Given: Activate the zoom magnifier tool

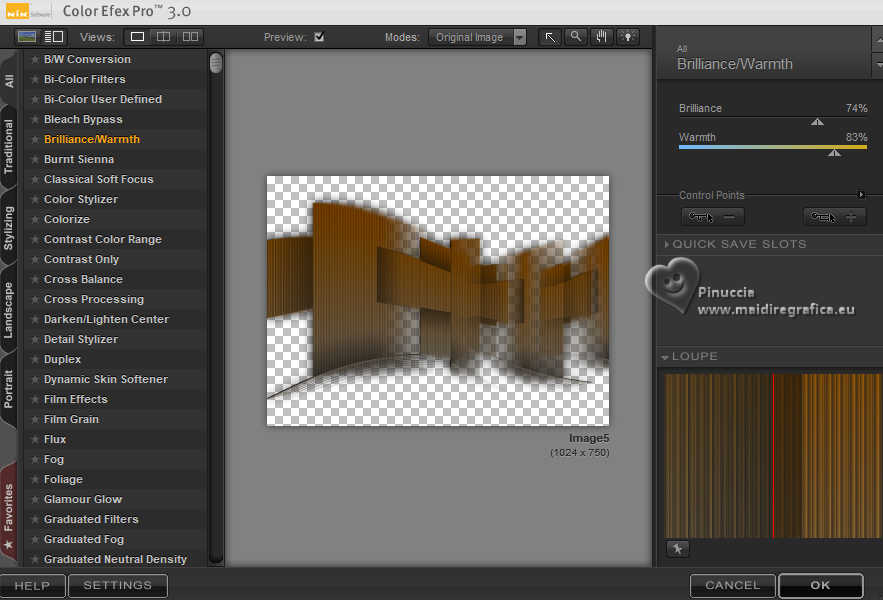Looking at the screenshot, I should (x=575, y=37).
